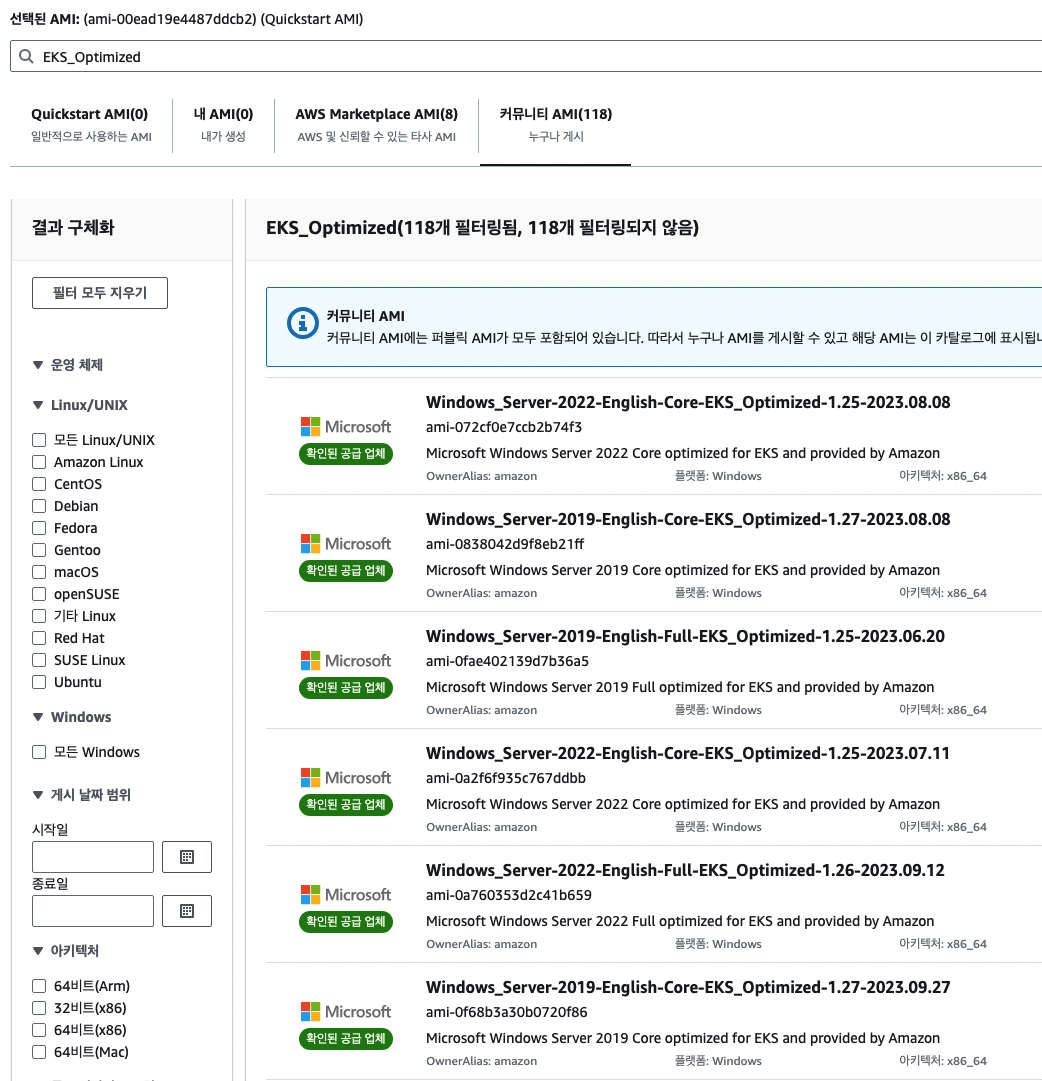The height and width of the screenshot is (1081, 1042).
Task: Click the 종료일 date input field
Action: 93,911
